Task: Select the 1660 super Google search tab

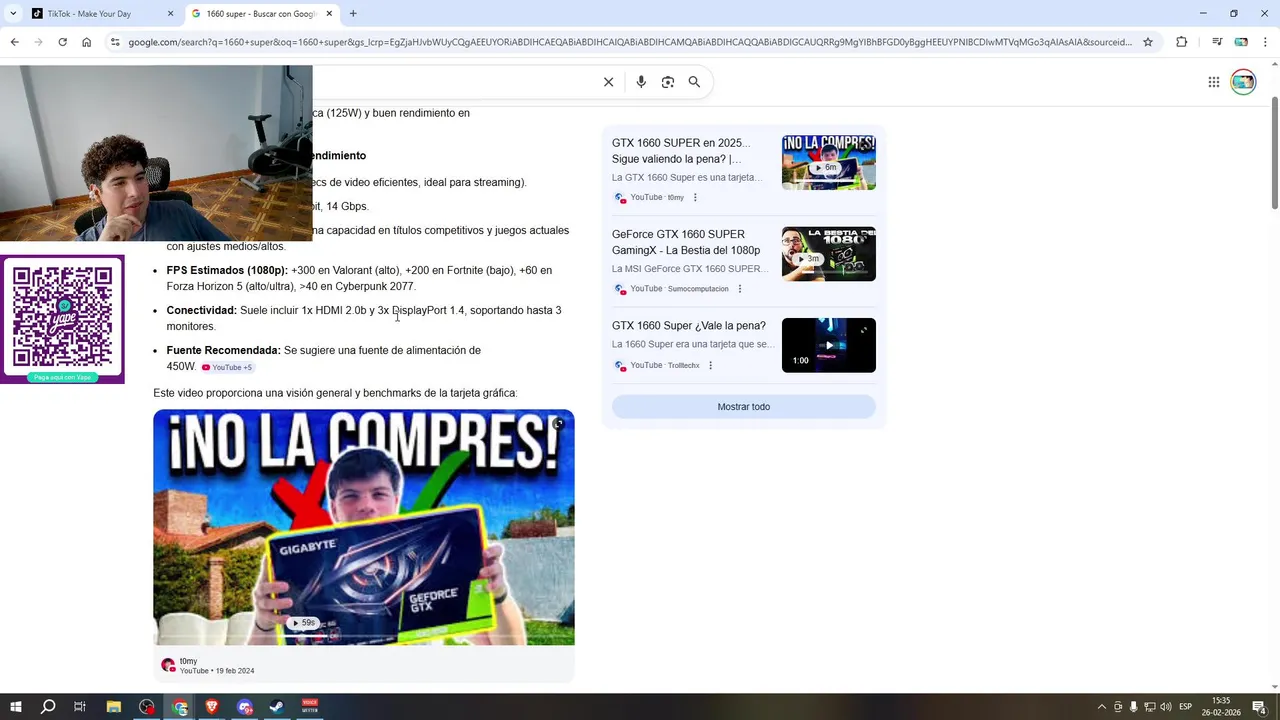Action: click(260, 14)
